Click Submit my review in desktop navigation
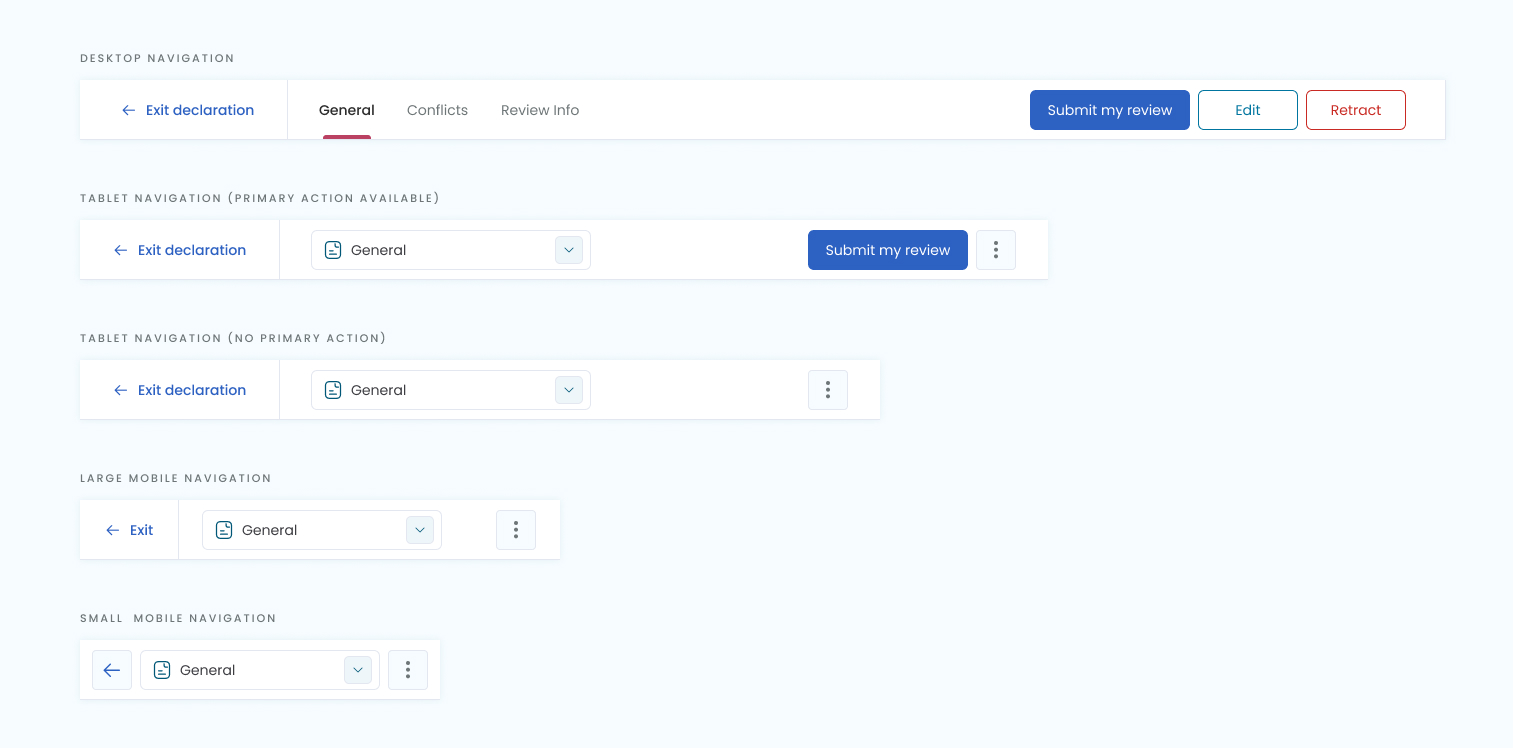The height and width of the screenshot is (748, 1513). 1110,110
